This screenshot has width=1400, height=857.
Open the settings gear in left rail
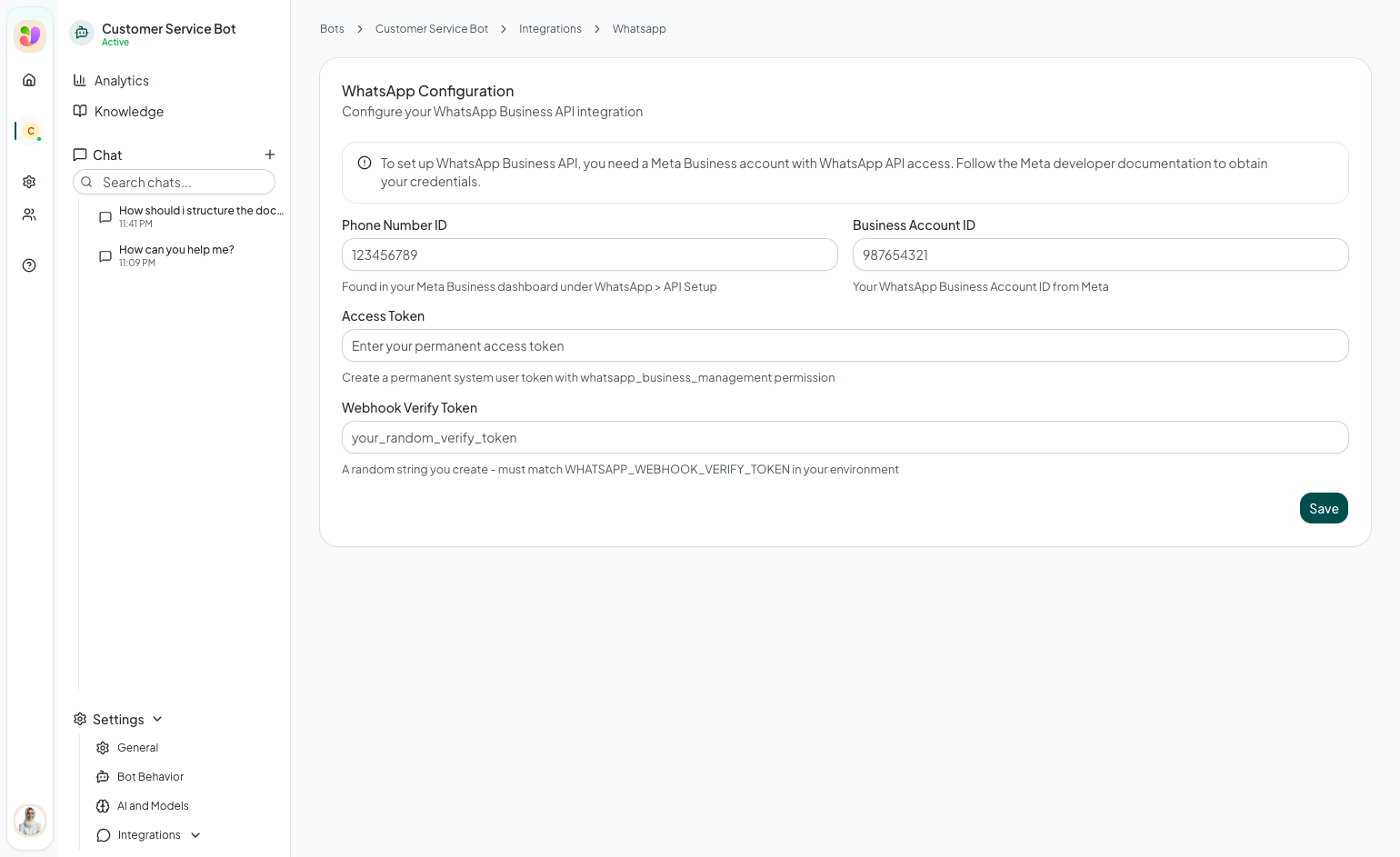pos(29,182)
